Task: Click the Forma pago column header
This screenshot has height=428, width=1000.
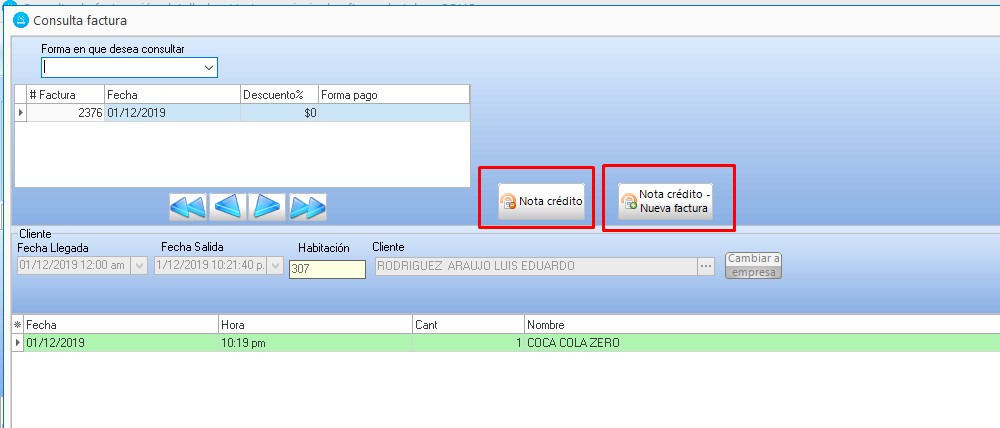Action: (x=393, y=94)
